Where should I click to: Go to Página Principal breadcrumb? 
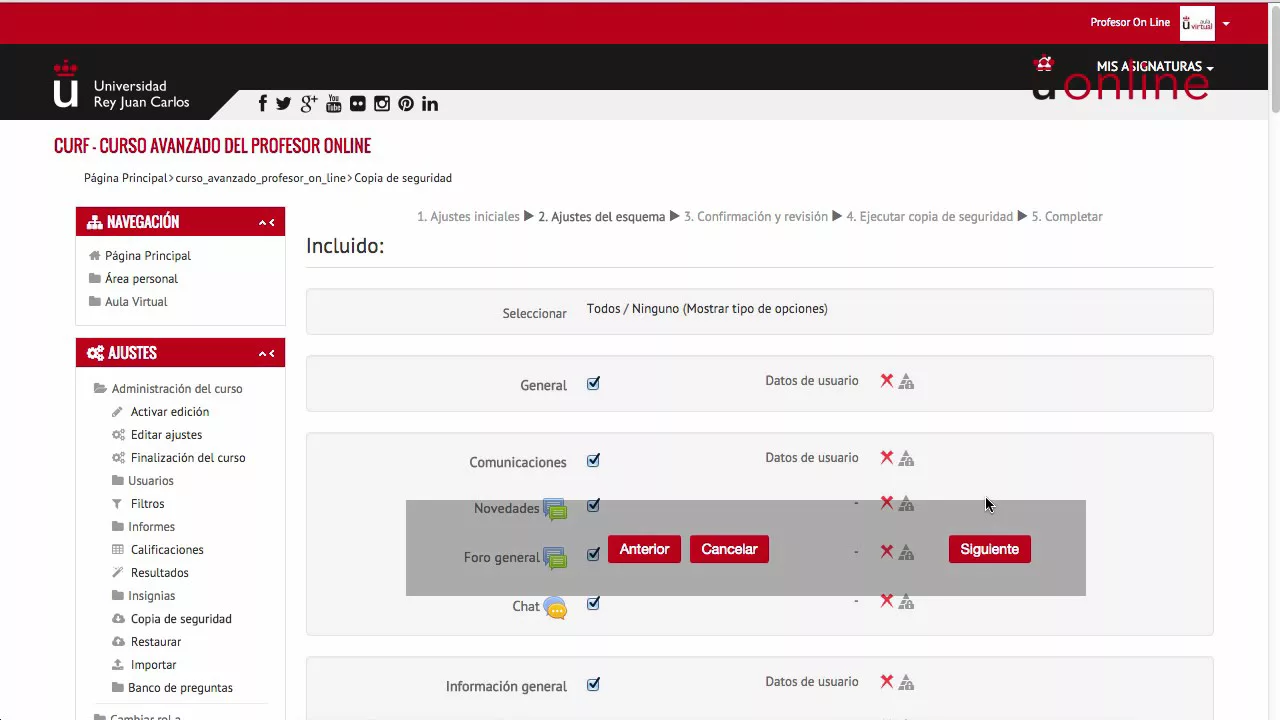pyautogui.click(x=125, y=178)
